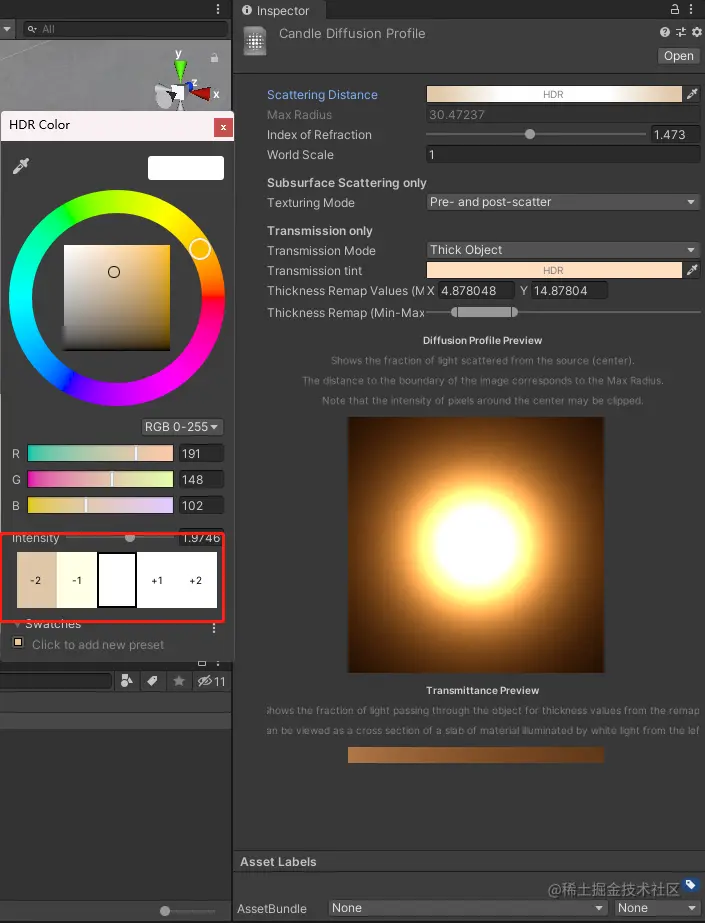Open preset selector icon in Inspector header
Screen dimensions: 705x923
[681, 32]
